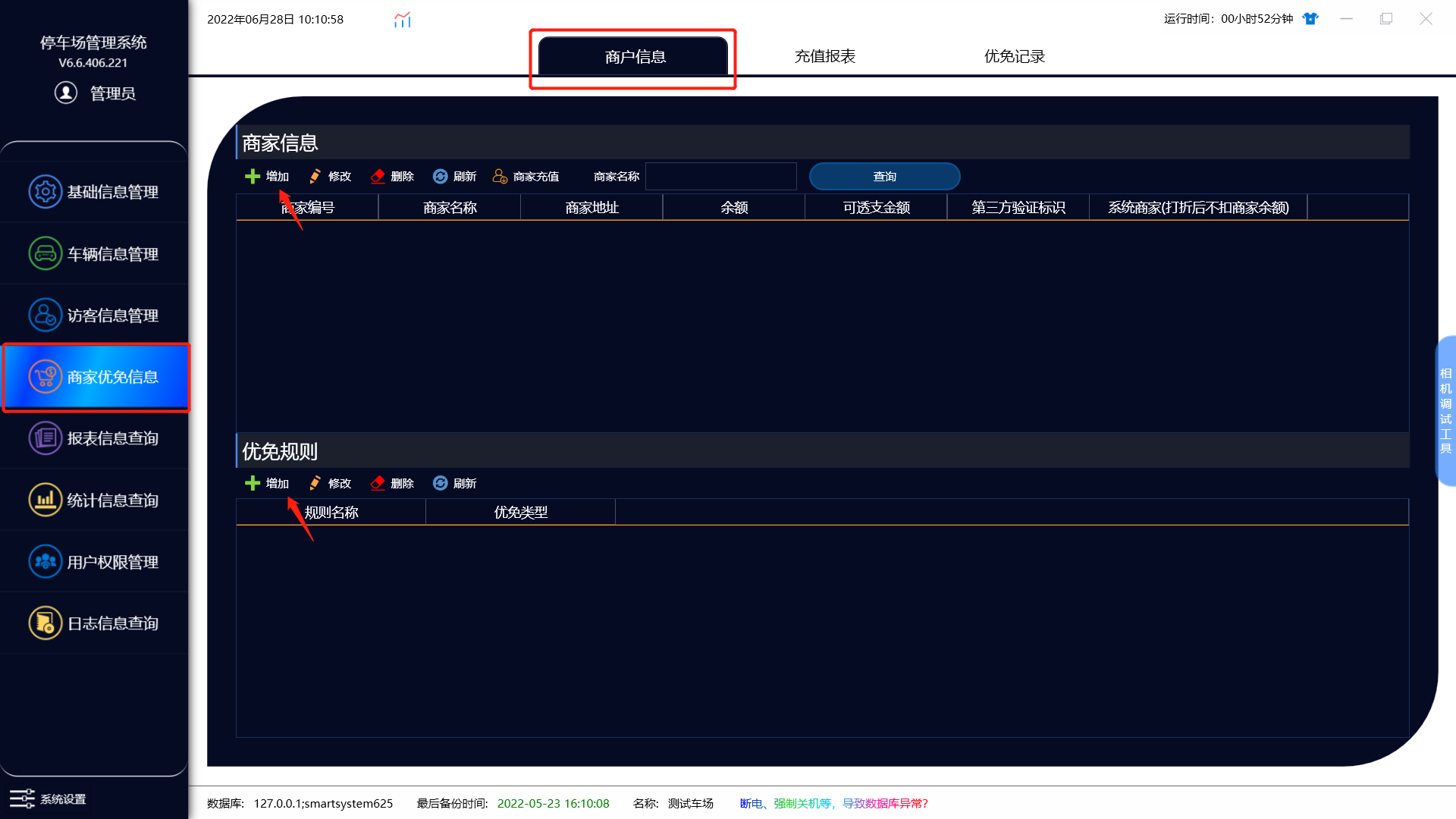Focus the 商家名称 search input field

click(x=720, y=176)
